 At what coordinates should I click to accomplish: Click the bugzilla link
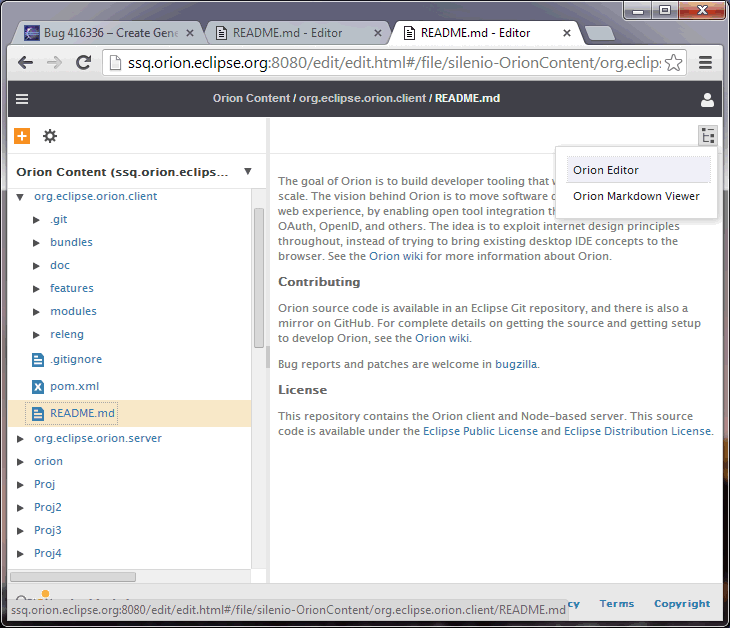coord(516,364)
